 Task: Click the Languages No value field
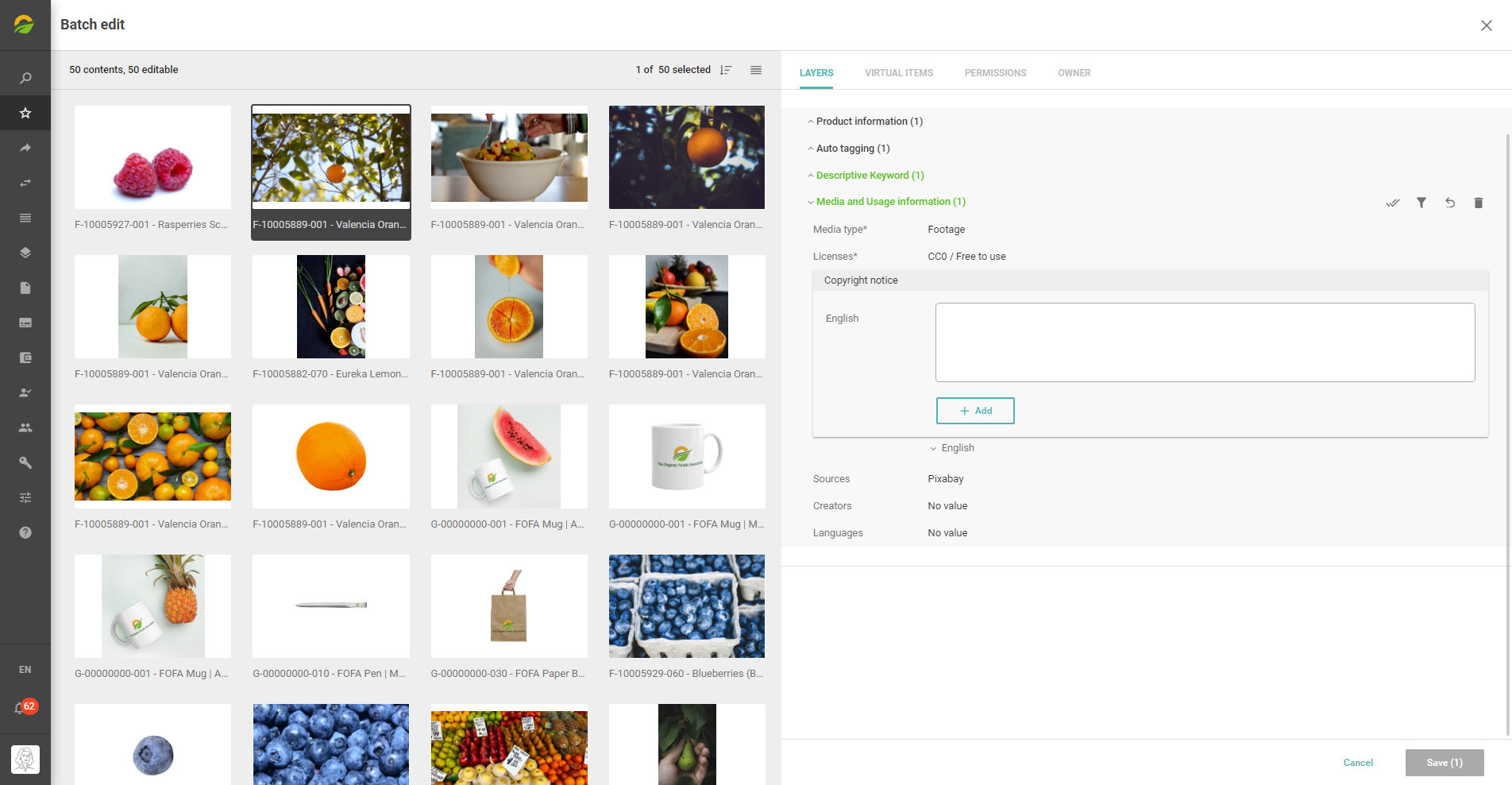click(x=947, y=533)
